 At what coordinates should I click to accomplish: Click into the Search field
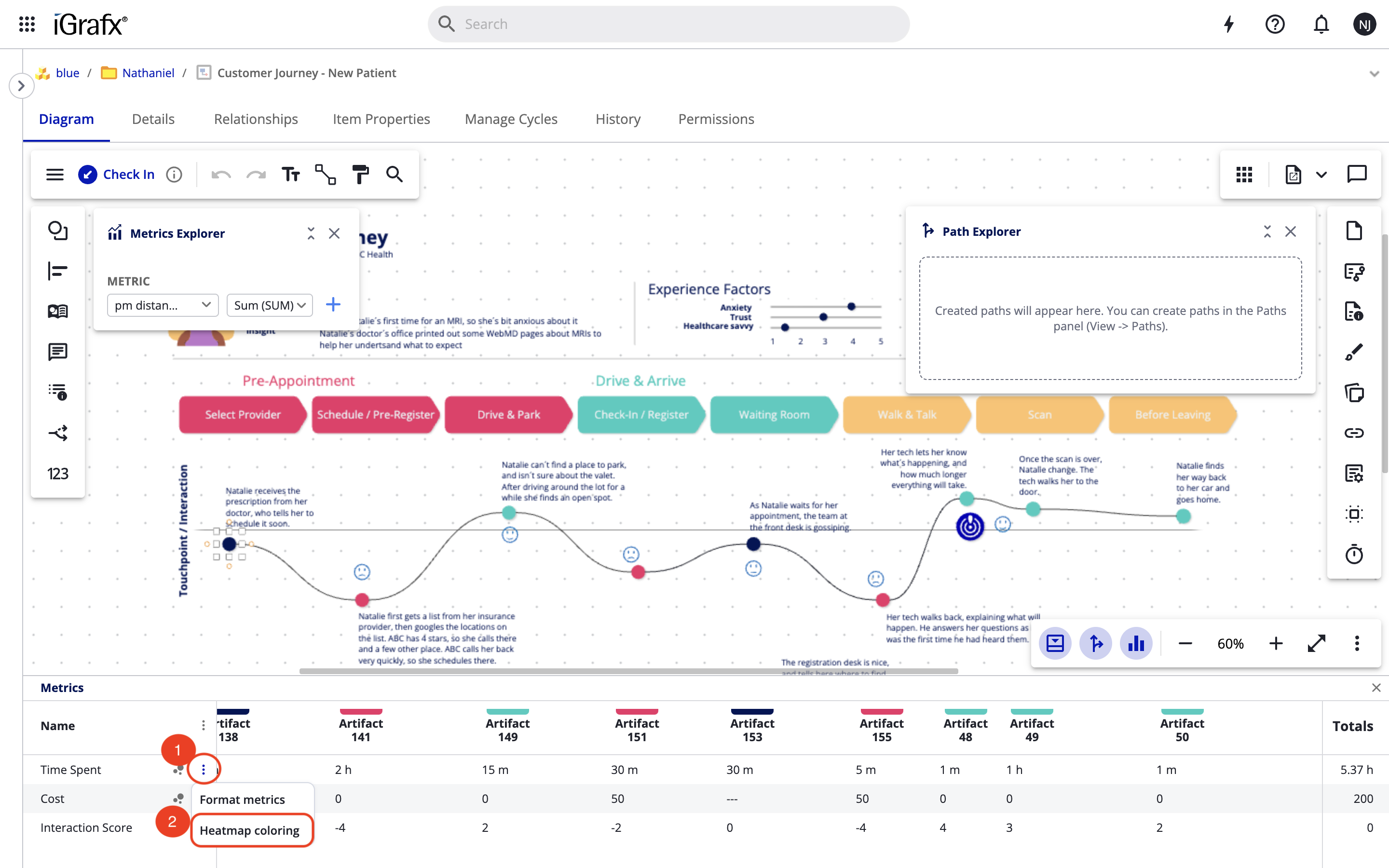click(668, 24)
